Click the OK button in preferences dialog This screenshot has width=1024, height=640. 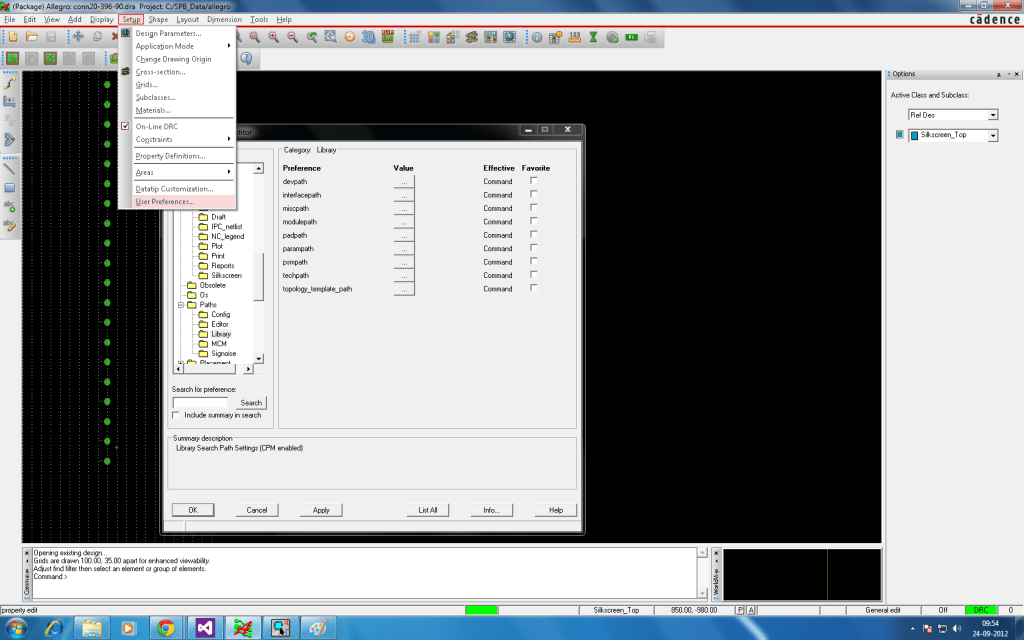click(x=193, y=510)
